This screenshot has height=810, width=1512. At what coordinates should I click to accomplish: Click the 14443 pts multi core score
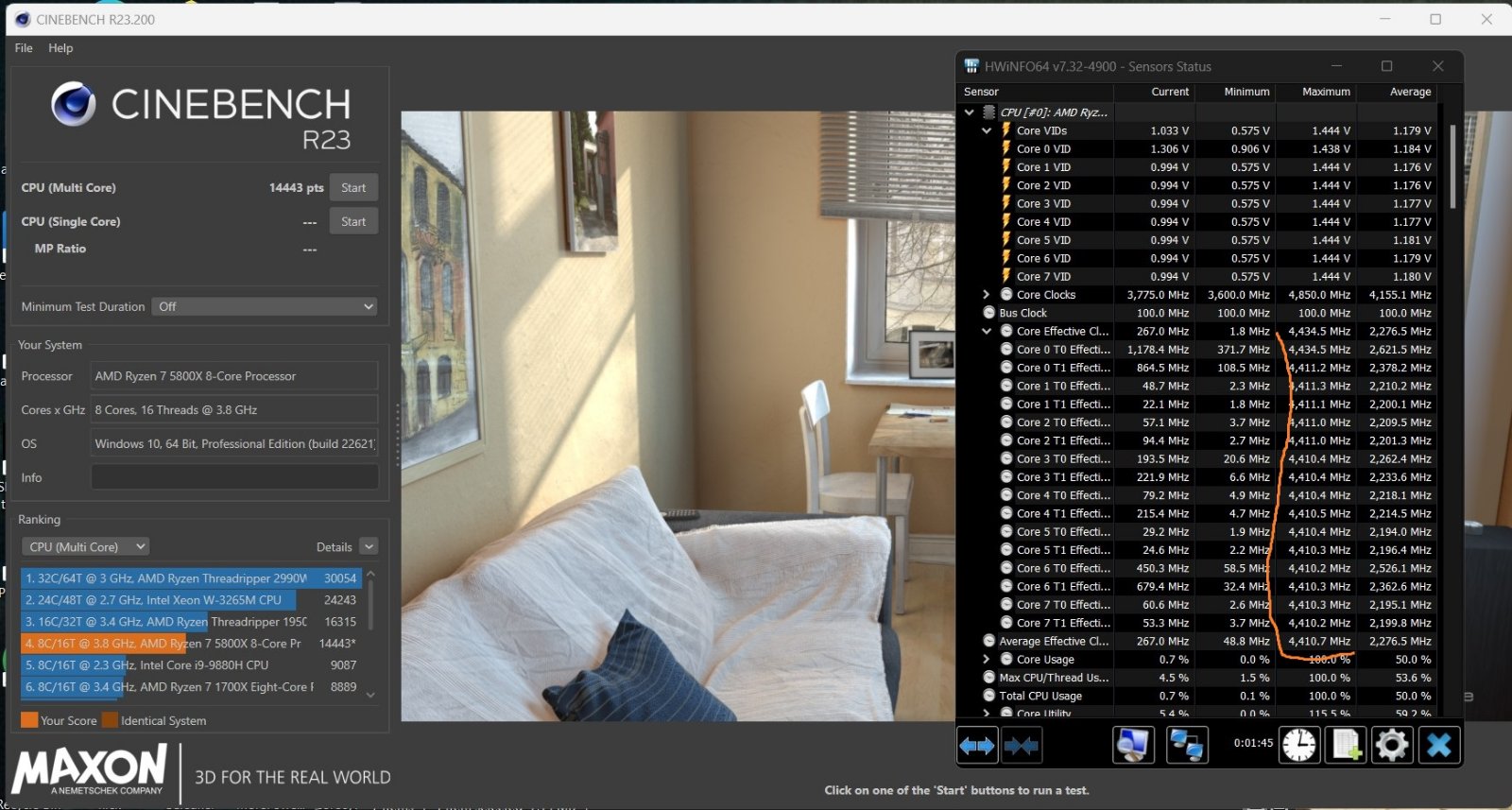pos(296,188)
